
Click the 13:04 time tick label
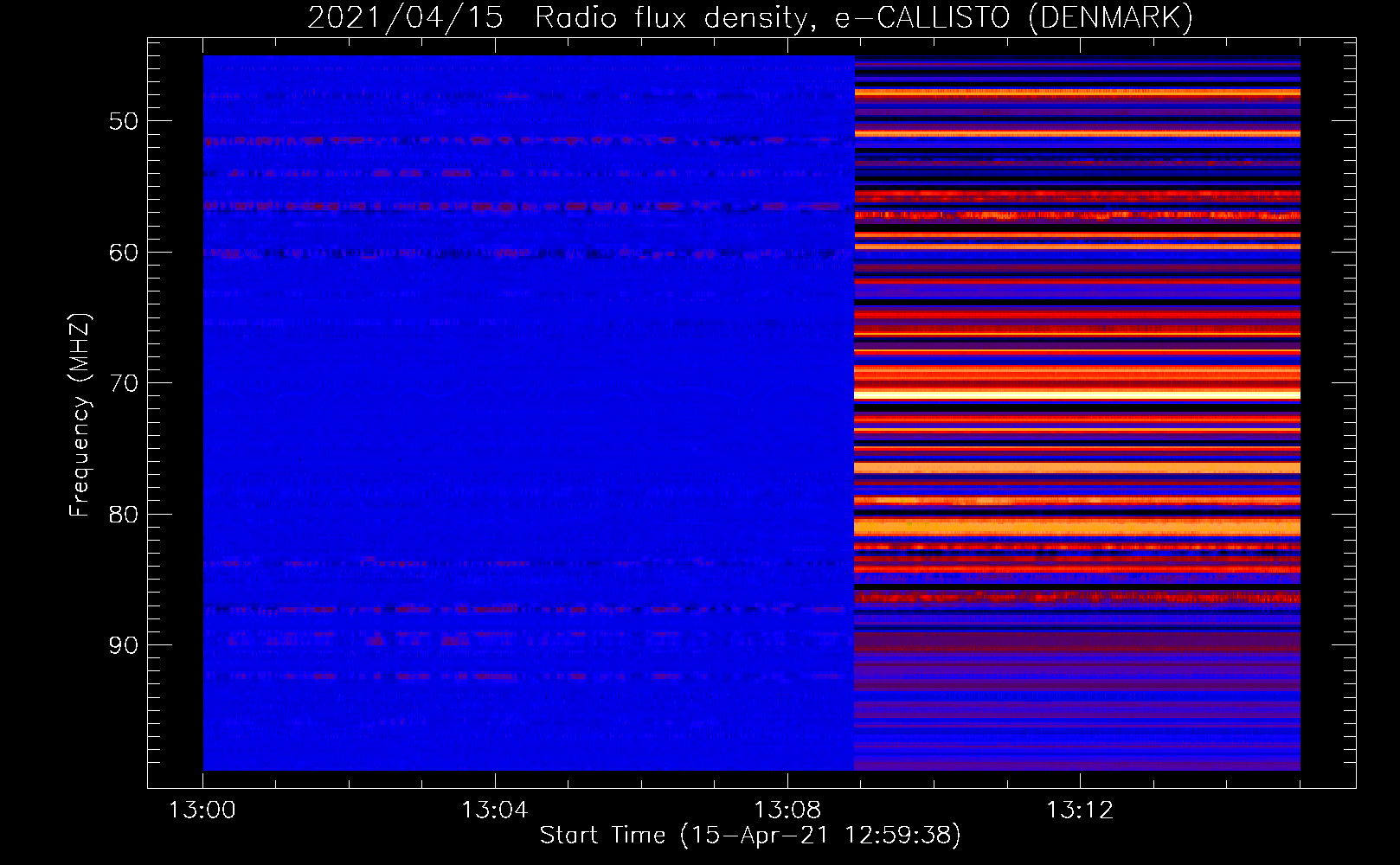point(494,811)
